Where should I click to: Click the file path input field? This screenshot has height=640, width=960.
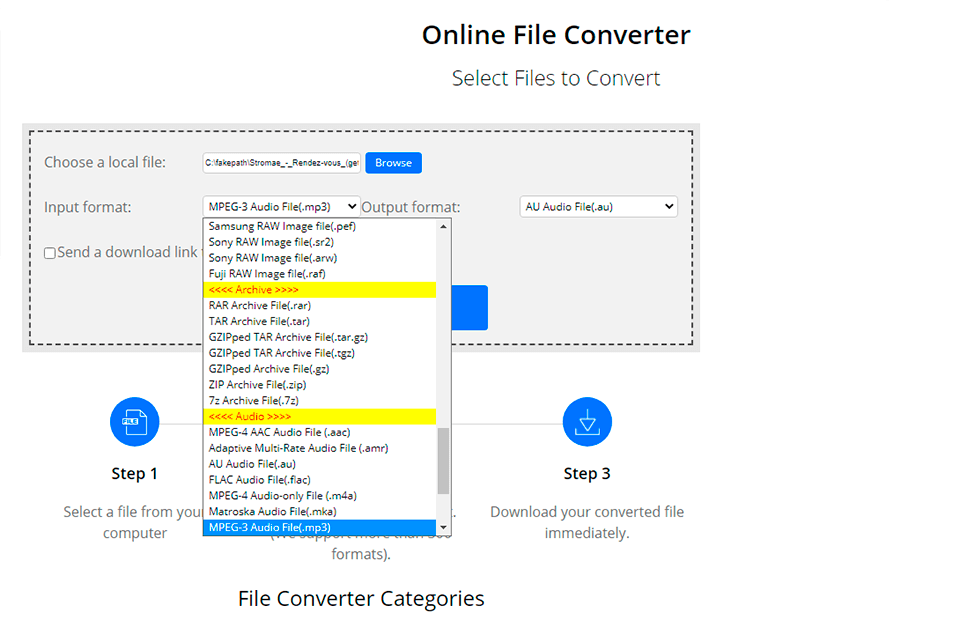pos(281,162)
